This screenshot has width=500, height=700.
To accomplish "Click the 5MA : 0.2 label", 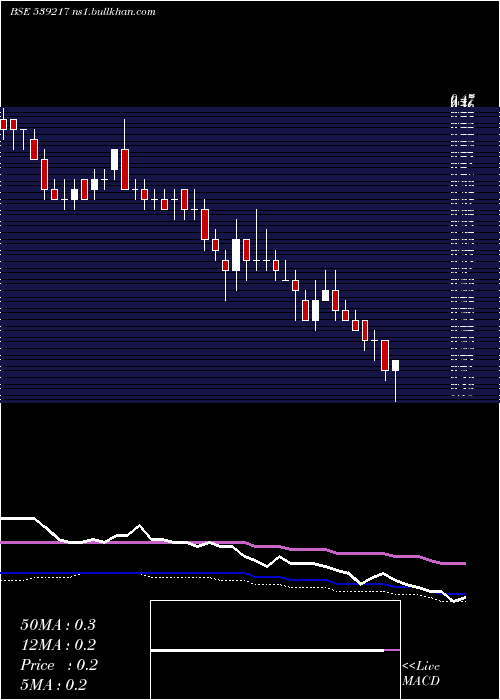I will pos(54,685).
